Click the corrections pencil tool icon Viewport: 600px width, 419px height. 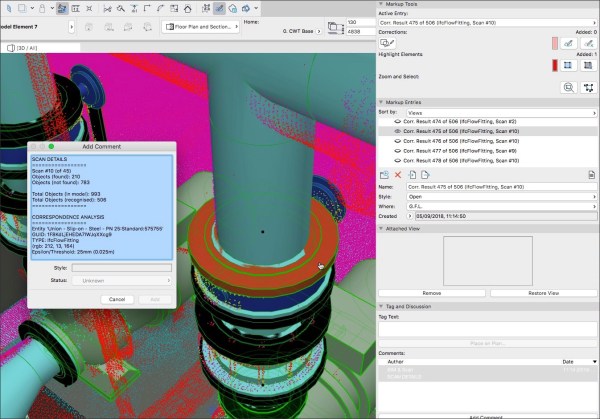(x=386, y=43)
